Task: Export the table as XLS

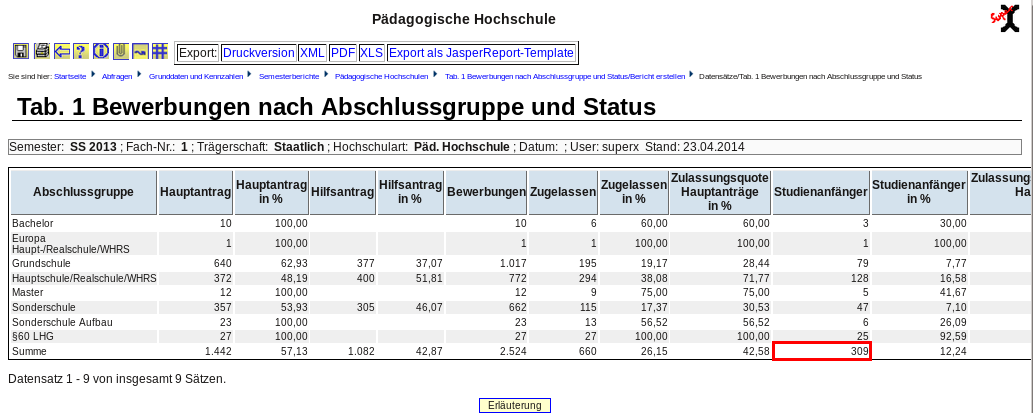Action: tap(372, 53)
